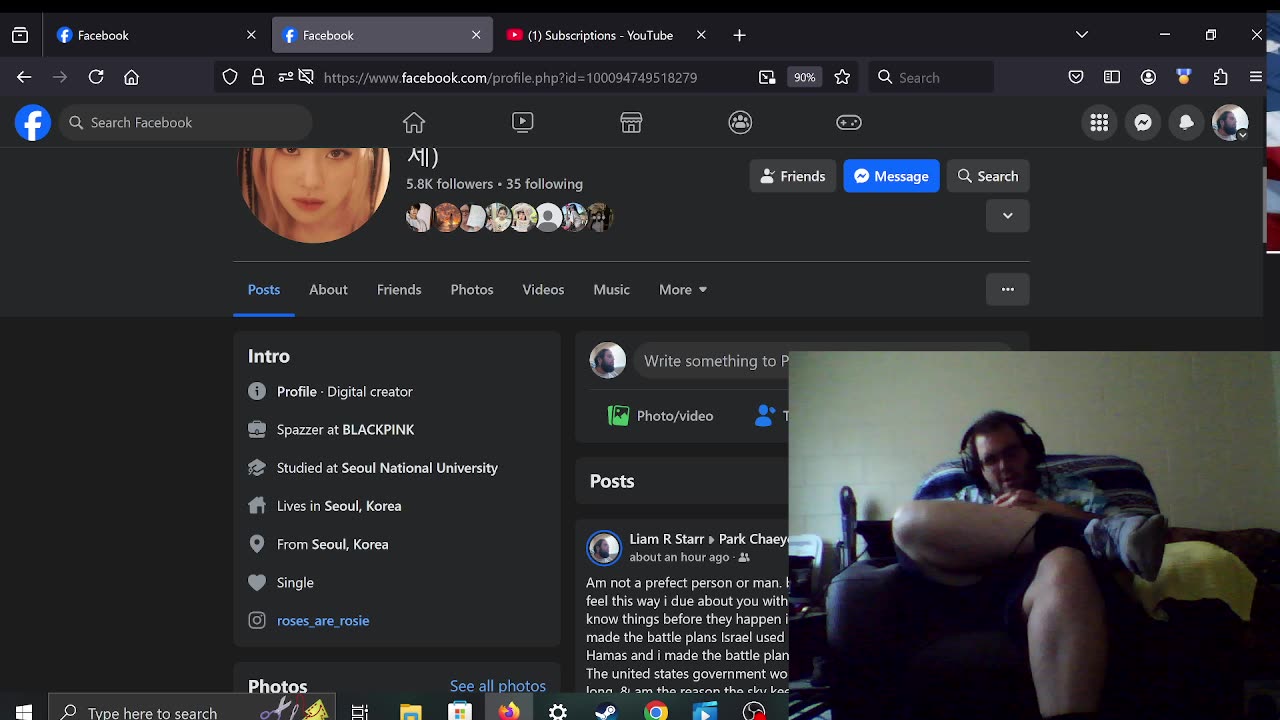Open the three-dot profile options menu
The width and height of the screenshot is (1280, 720).
point(1007,289)
